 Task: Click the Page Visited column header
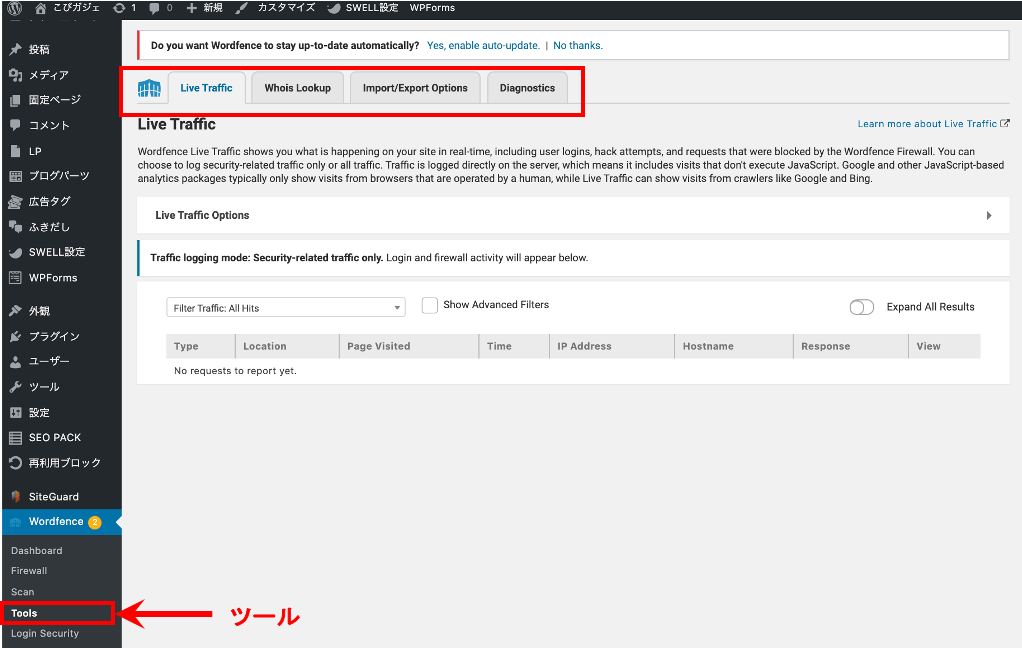409,346
